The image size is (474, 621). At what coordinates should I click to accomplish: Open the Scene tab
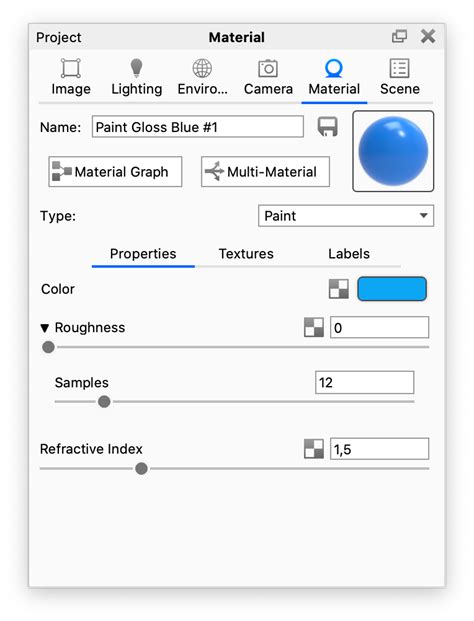(400, 77)
